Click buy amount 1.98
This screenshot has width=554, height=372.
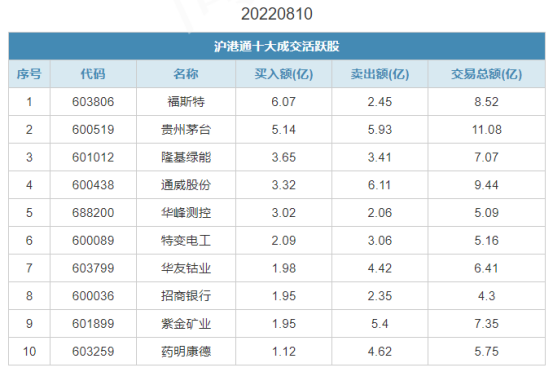point(283,268)
